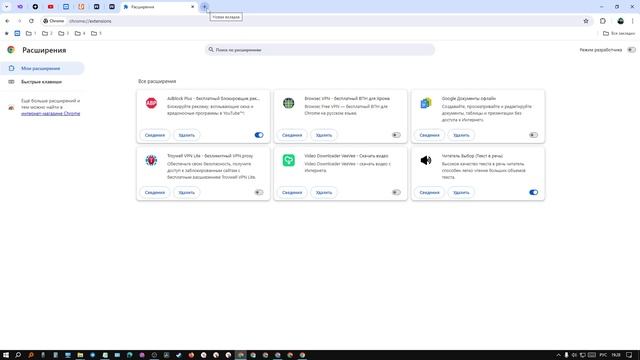Toggle Режим разработчика switch
640x360 pixels.
point(631,50)
